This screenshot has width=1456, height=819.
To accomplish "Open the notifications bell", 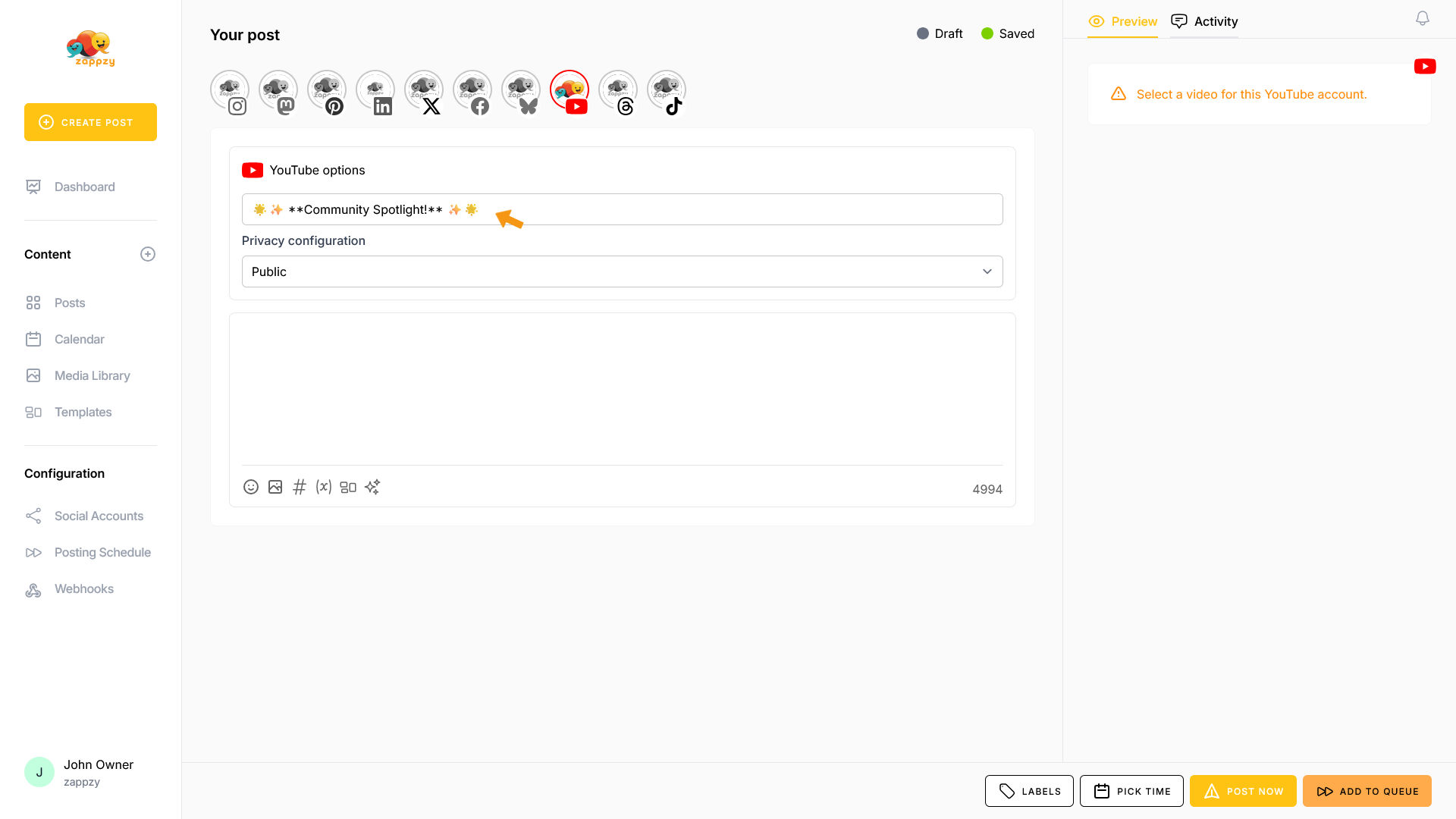I will point(1423,18).
